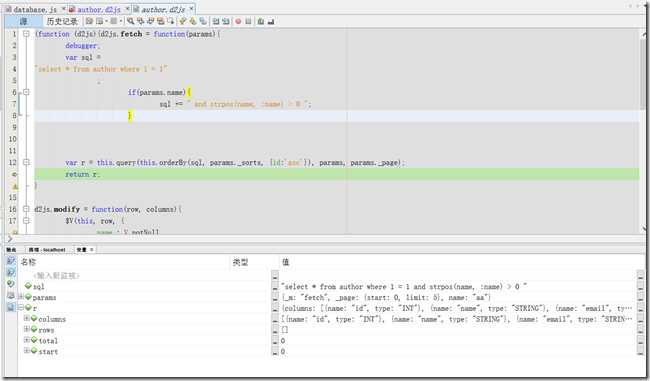Toggle Highlight Search icon

[x=160, y=21]
